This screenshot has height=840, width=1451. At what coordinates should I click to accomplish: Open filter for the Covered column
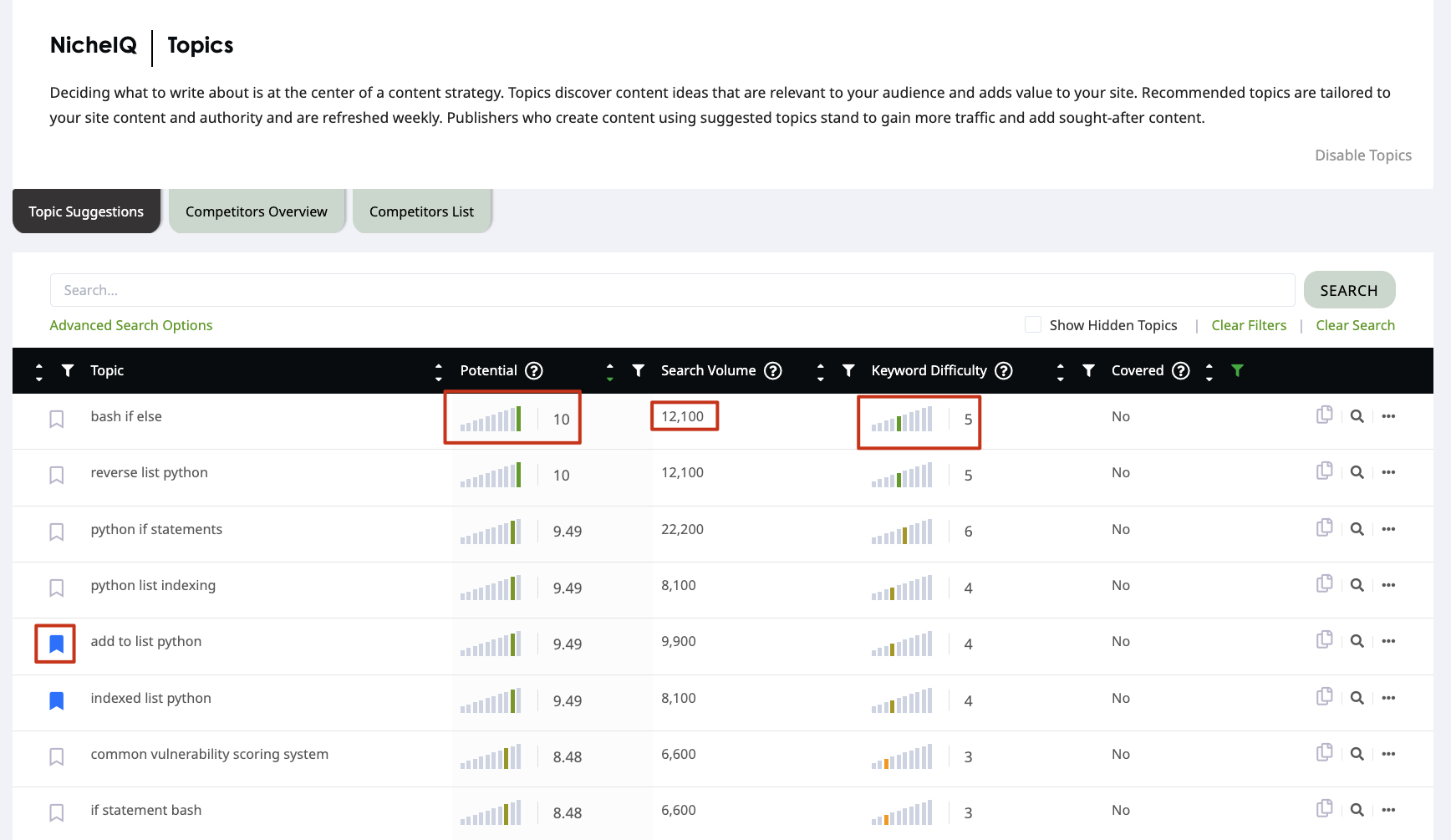1088,370
